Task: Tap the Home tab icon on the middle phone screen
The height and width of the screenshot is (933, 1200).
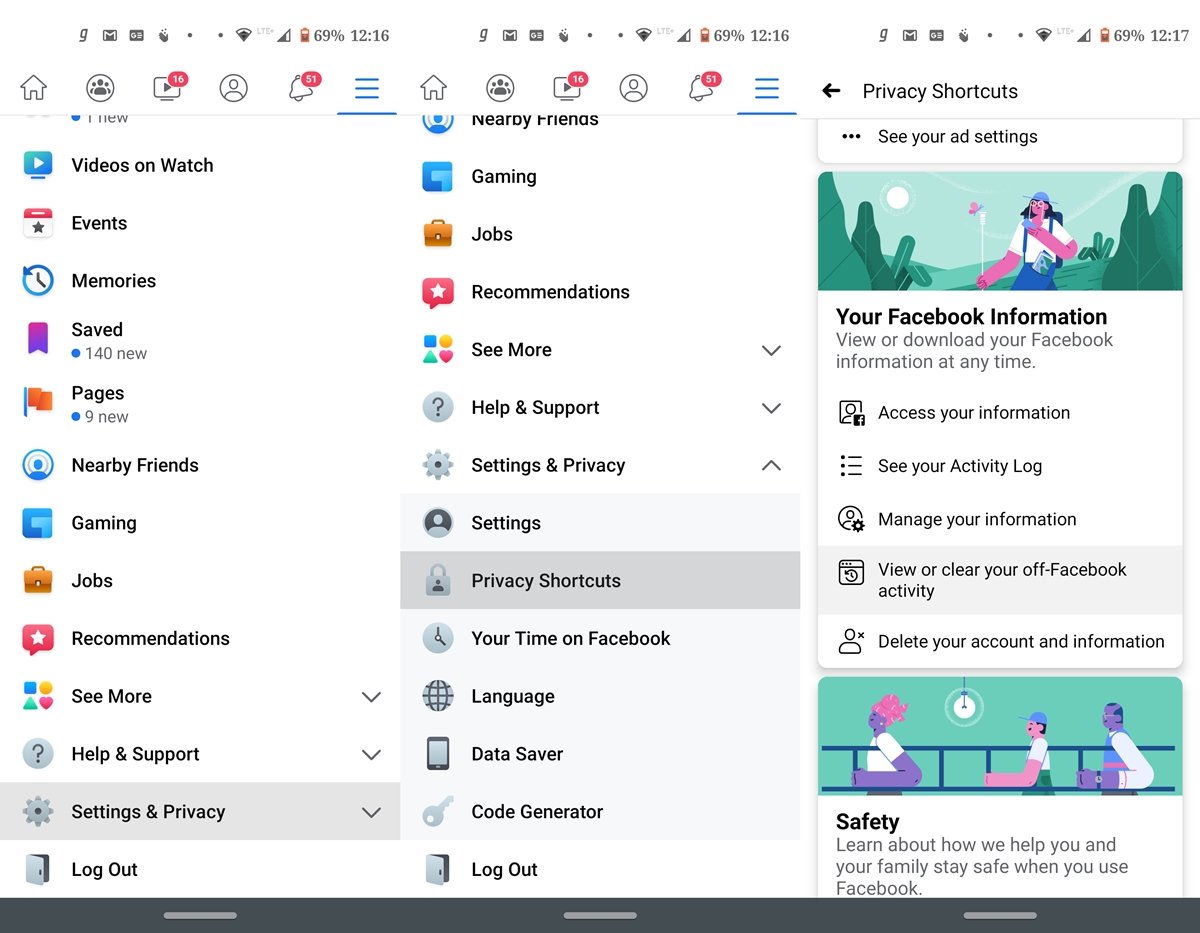Action: pos(434,88)
